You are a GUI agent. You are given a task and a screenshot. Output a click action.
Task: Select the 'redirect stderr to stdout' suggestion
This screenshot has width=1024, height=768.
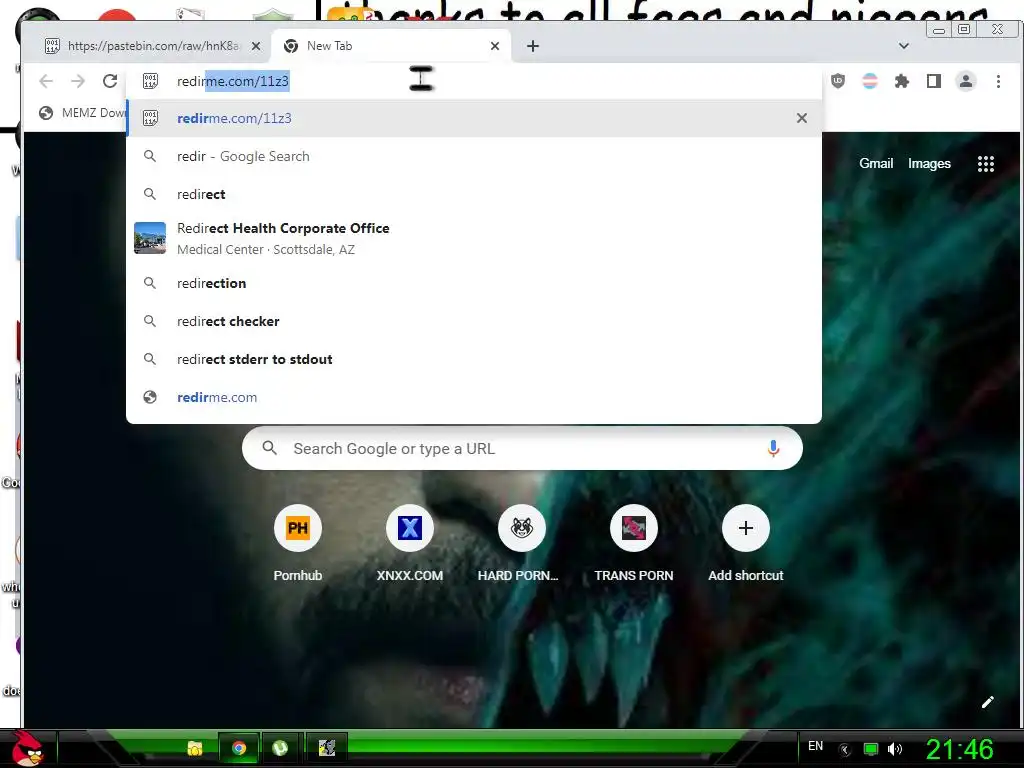[474, 359]
